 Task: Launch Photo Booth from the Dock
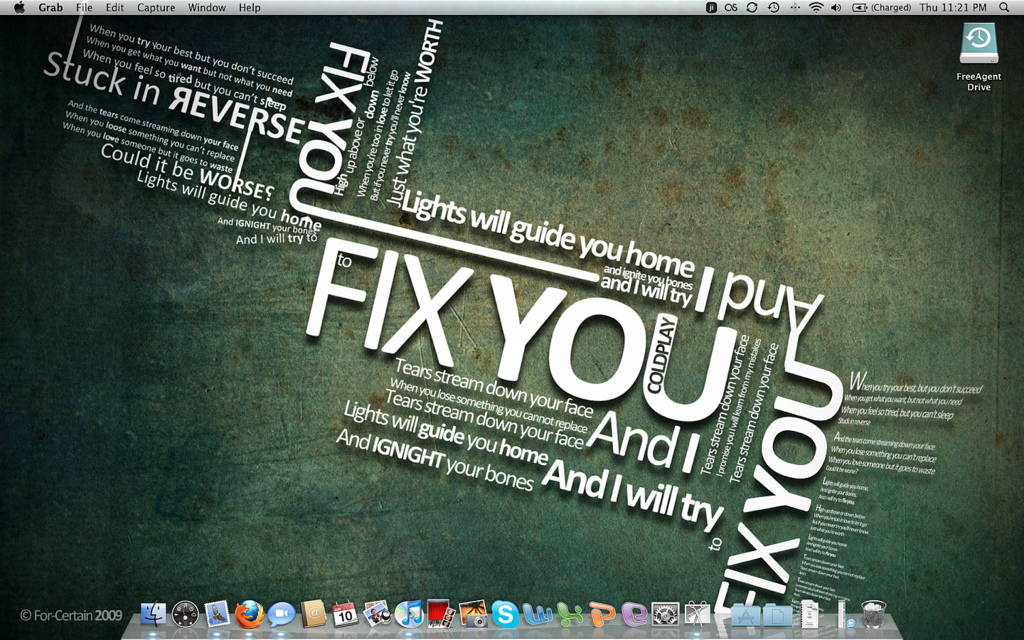pyautogui.click(x=441, y=615)
